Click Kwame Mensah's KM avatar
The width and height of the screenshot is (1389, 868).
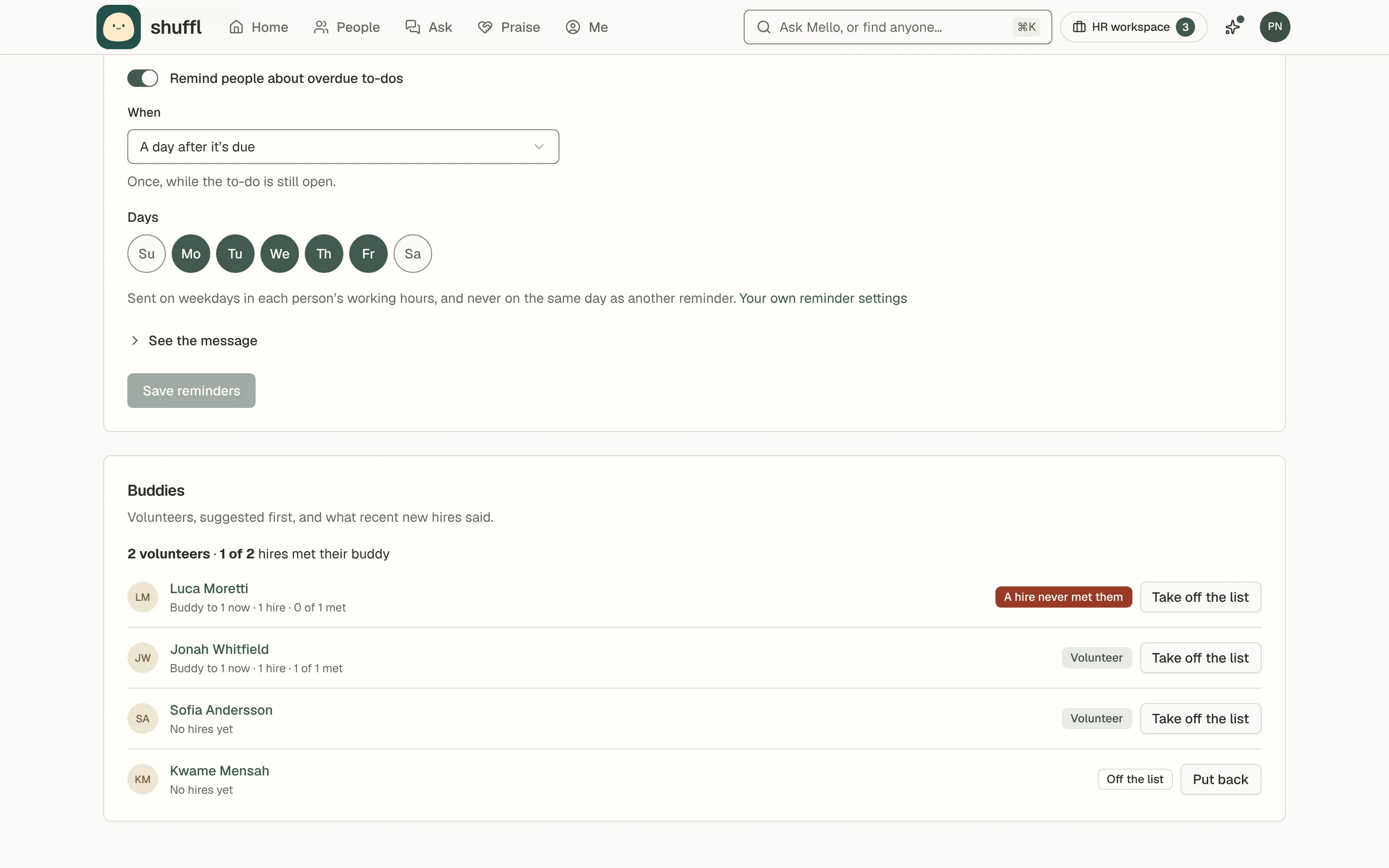(142, 780)
